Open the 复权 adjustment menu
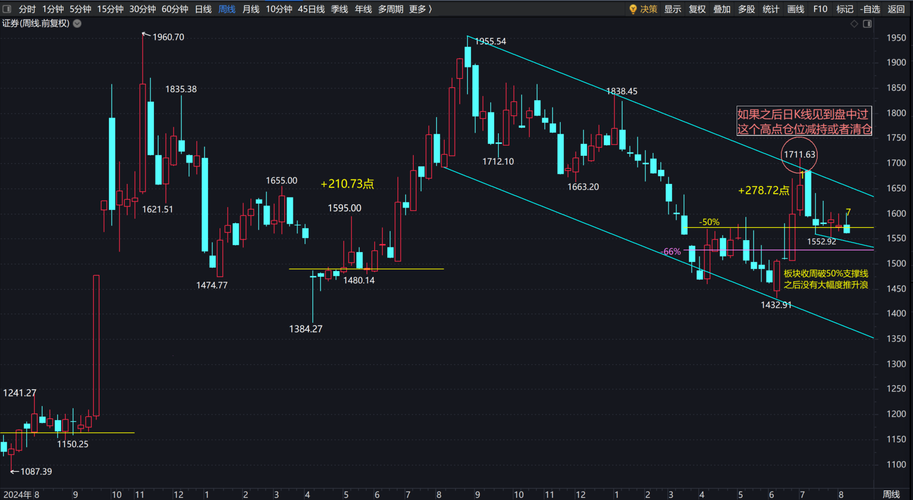This screenshot has width=913, height=500. coord(697,9)
